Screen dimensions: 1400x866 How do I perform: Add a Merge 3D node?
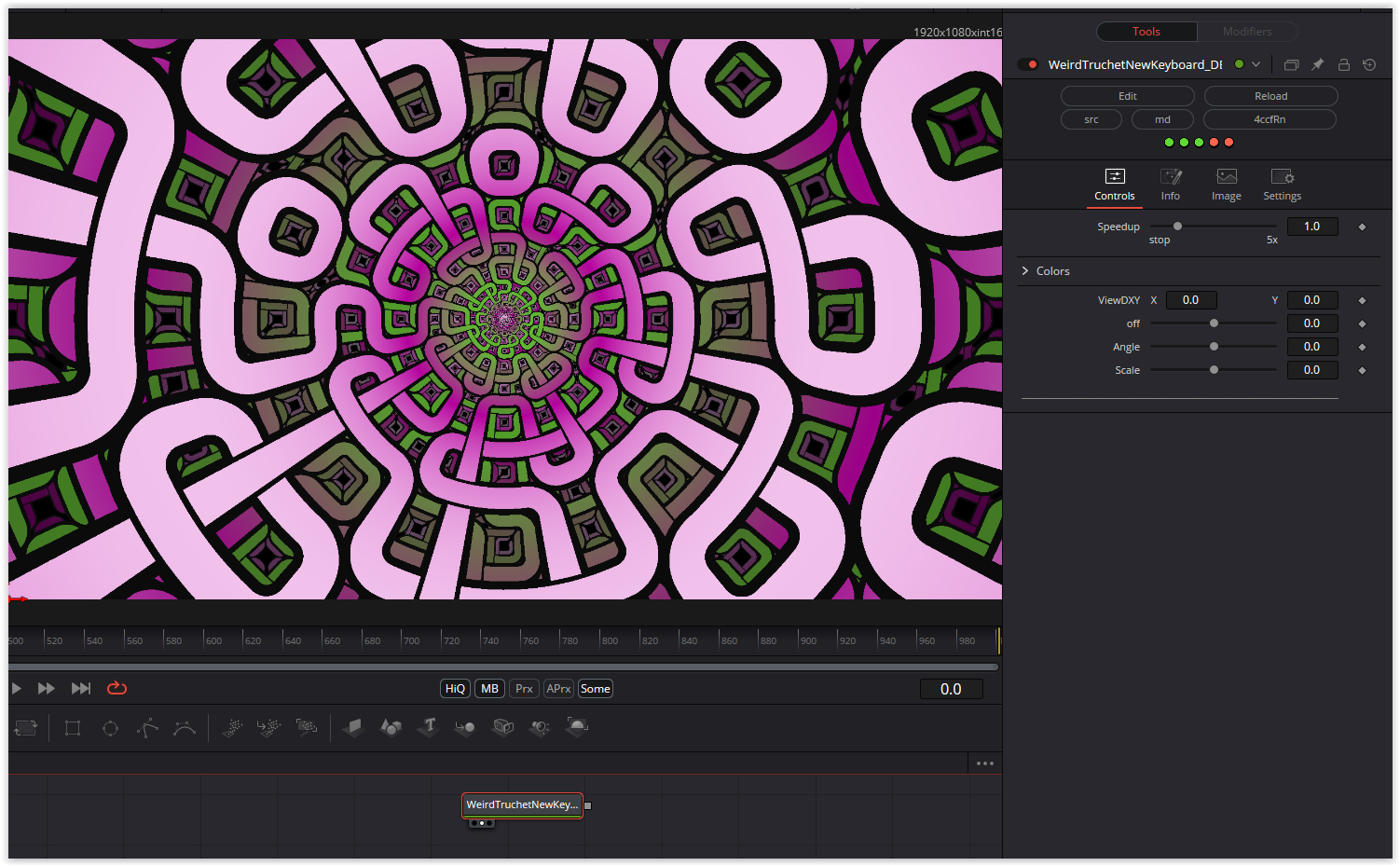pos(465,728)
